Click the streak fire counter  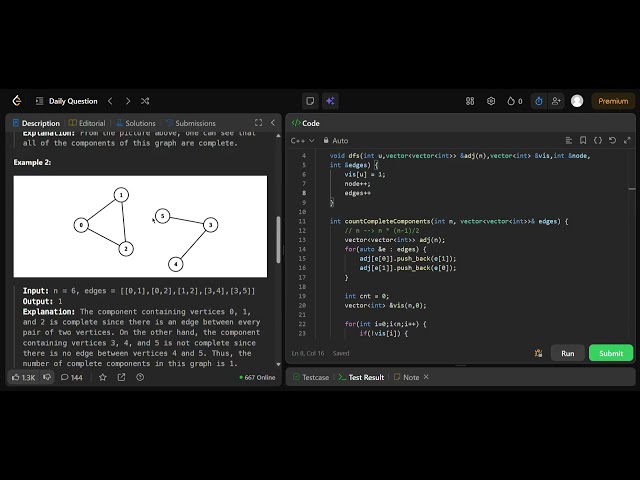point(515,101)
